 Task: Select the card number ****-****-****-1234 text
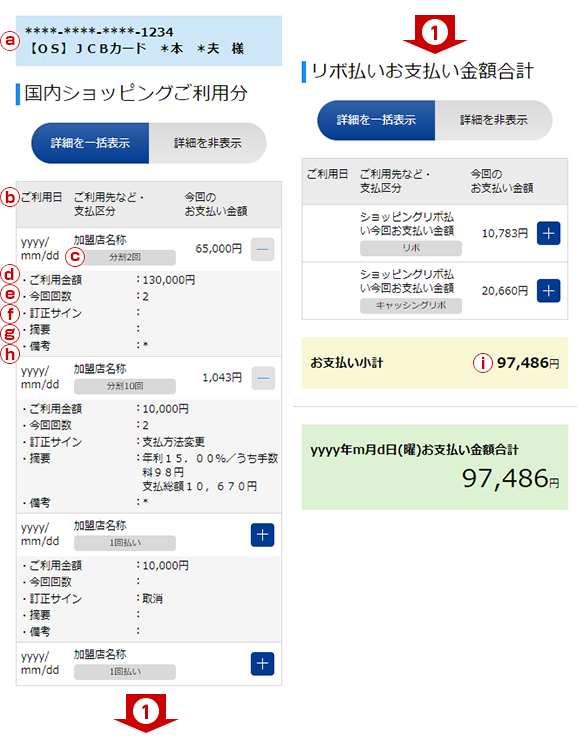coord(99,32)
